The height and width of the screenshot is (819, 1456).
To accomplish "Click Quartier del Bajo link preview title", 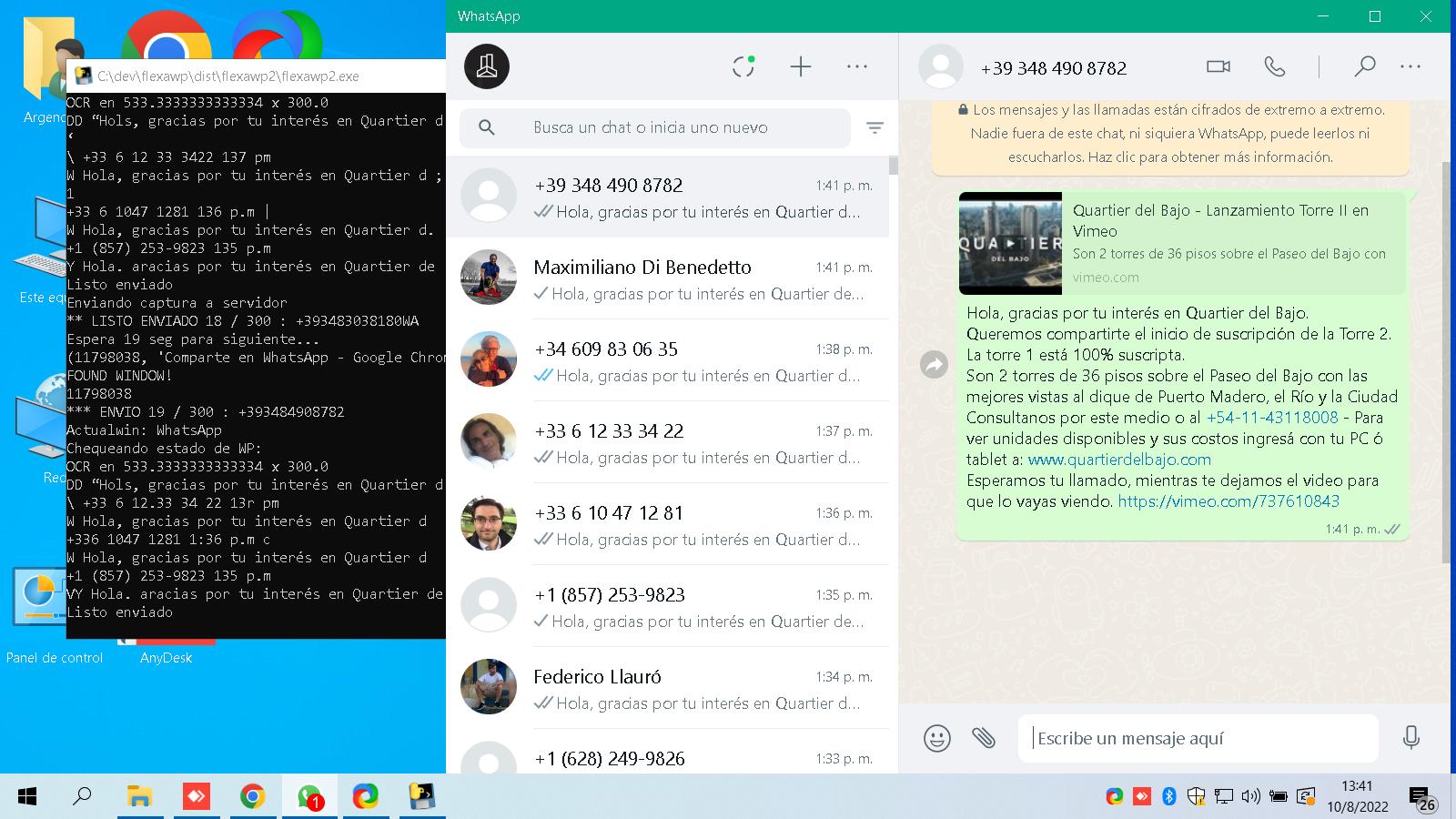I will (1220, 220).
